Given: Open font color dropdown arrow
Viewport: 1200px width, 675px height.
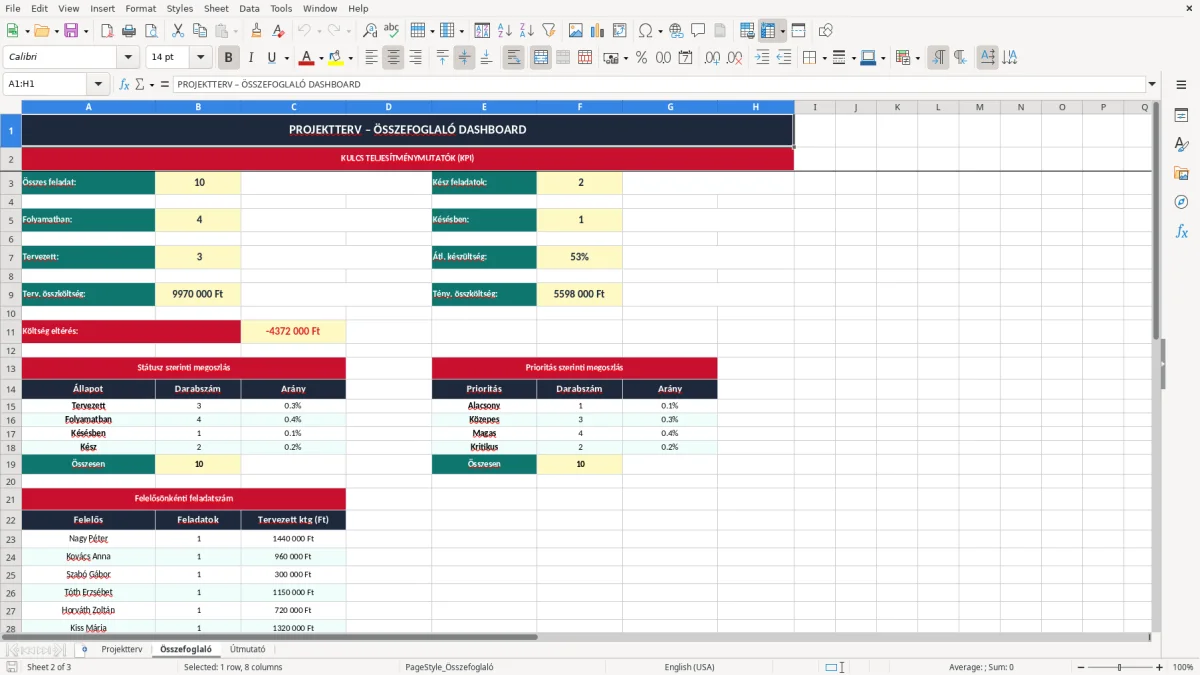Looking at the screenshot, I should point(321,58).
